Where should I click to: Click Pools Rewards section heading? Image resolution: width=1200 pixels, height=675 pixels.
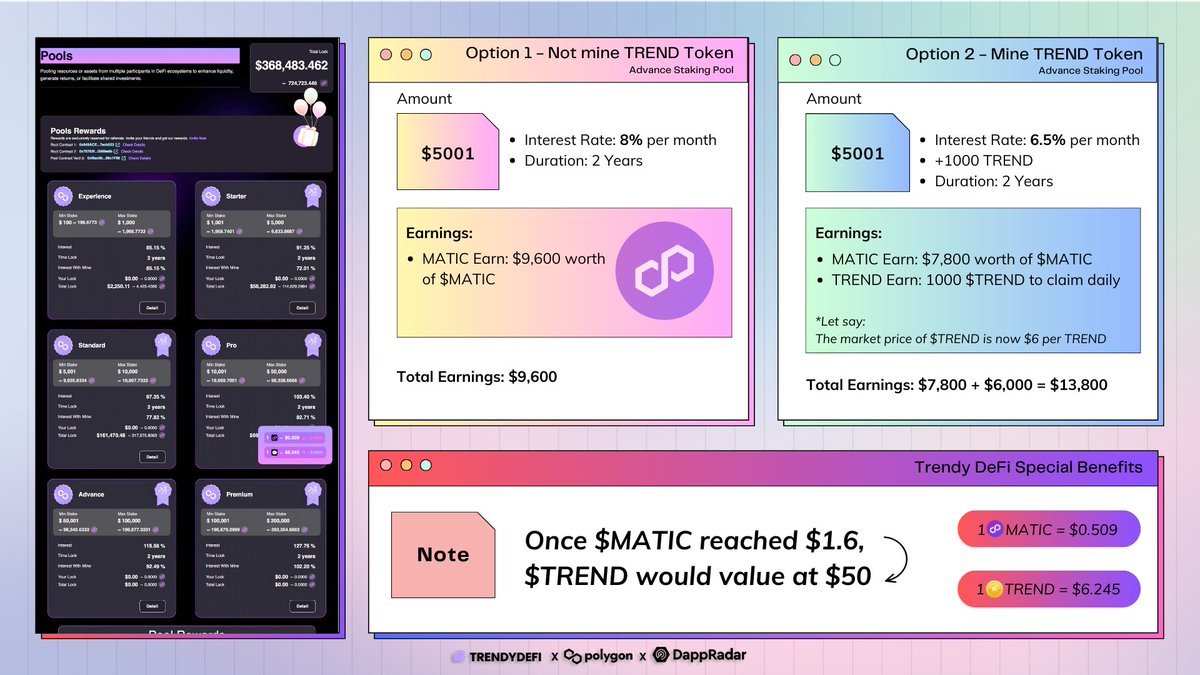point(78,131)
